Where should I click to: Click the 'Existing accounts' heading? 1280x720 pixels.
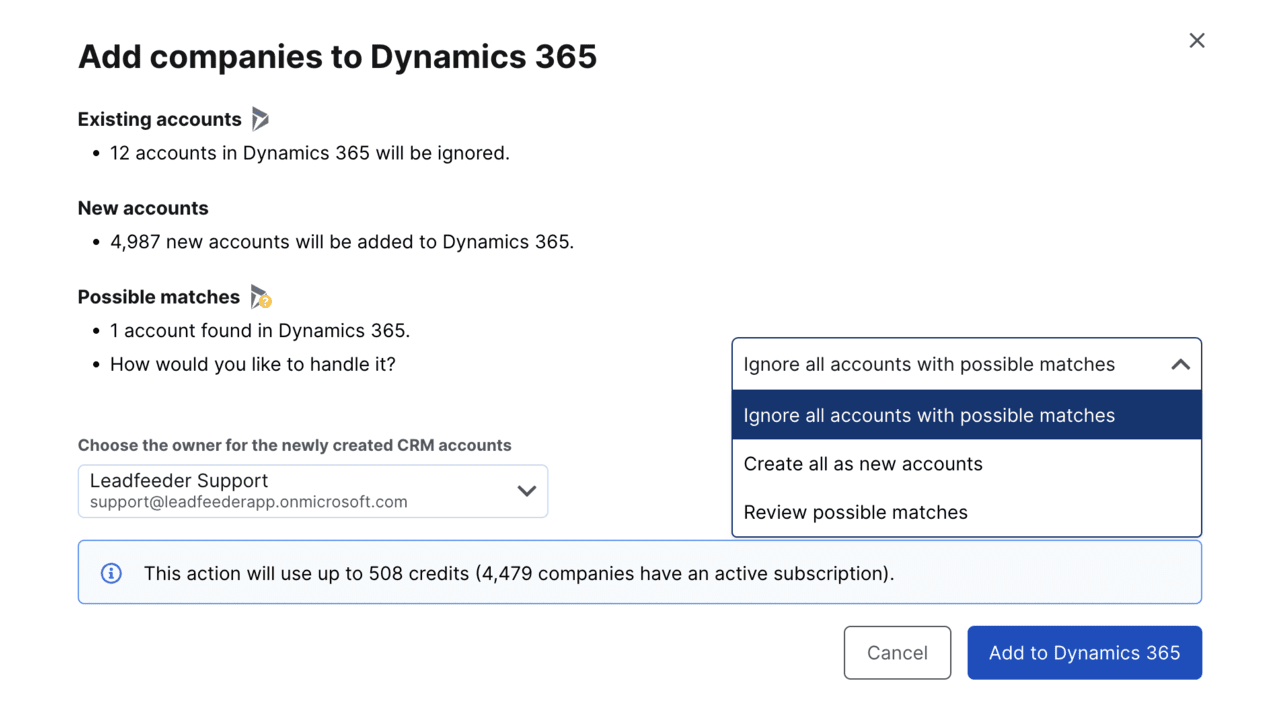tap(160, 119)
